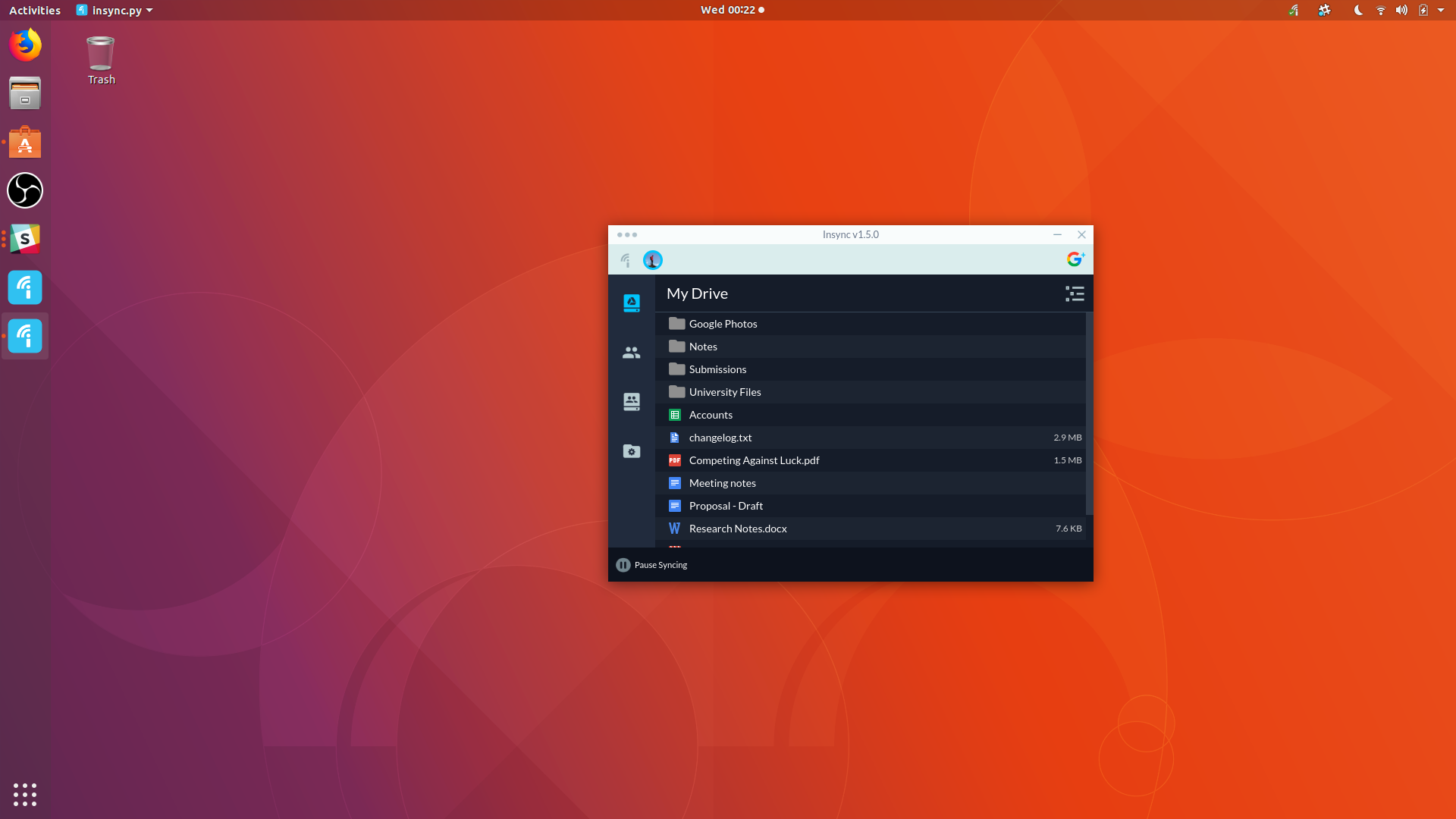Image resolution: width=1456 pixels, height=819 pixels.
Task: Click the file list scrollbar
Action: click(x=1089, y=413)
